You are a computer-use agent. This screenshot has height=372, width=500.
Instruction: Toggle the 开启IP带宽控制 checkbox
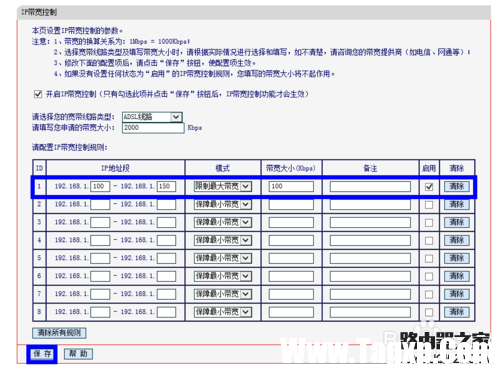(38, 94)
